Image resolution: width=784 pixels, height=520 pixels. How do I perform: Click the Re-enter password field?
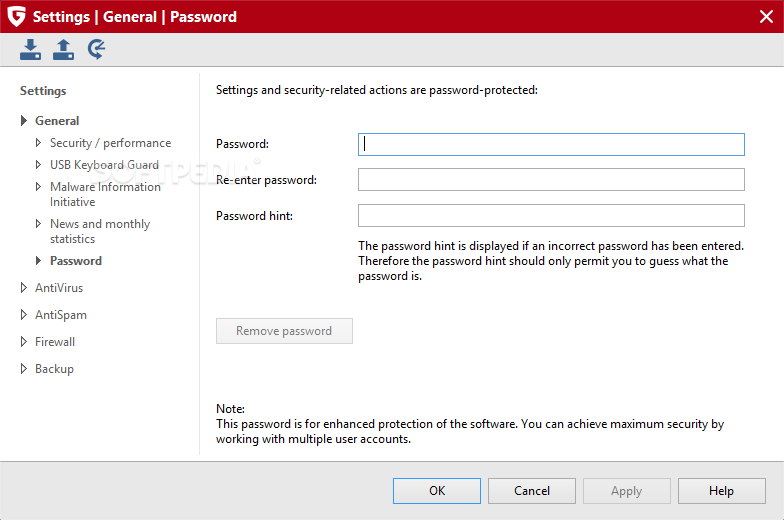pos(551,180)
